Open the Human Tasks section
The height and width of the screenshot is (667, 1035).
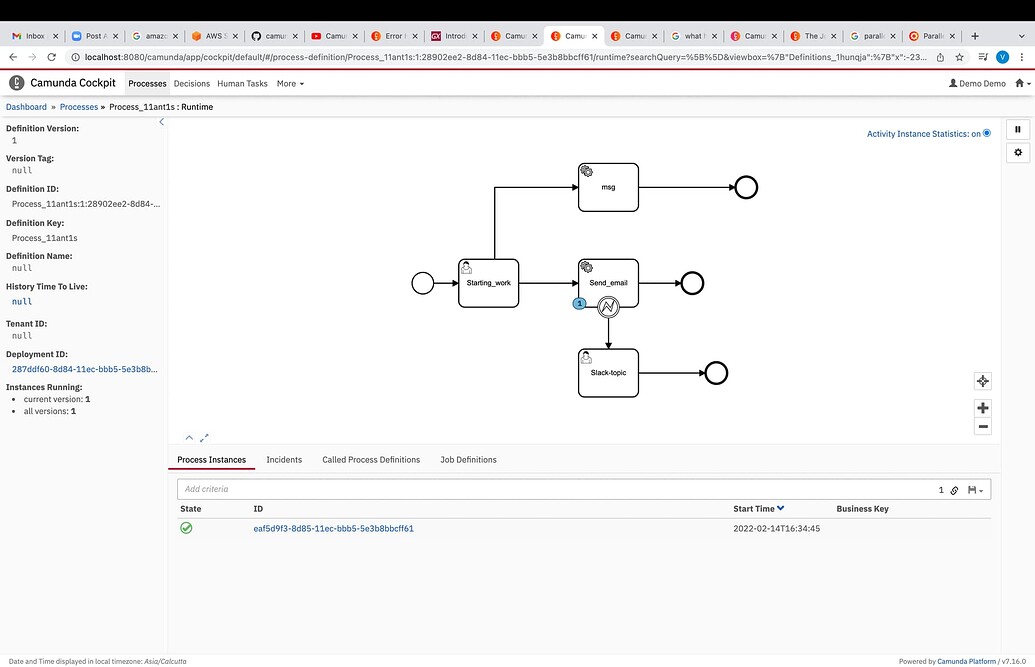(241, 84)
